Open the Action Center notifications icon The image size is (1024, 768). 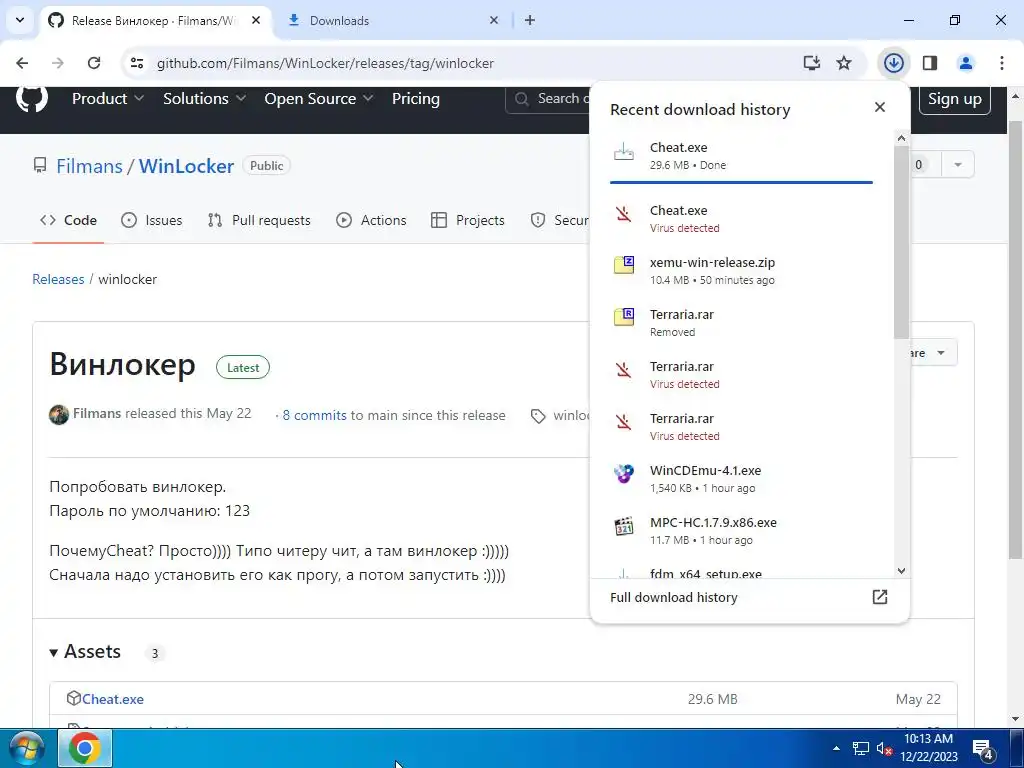click(x=984, y=750)
